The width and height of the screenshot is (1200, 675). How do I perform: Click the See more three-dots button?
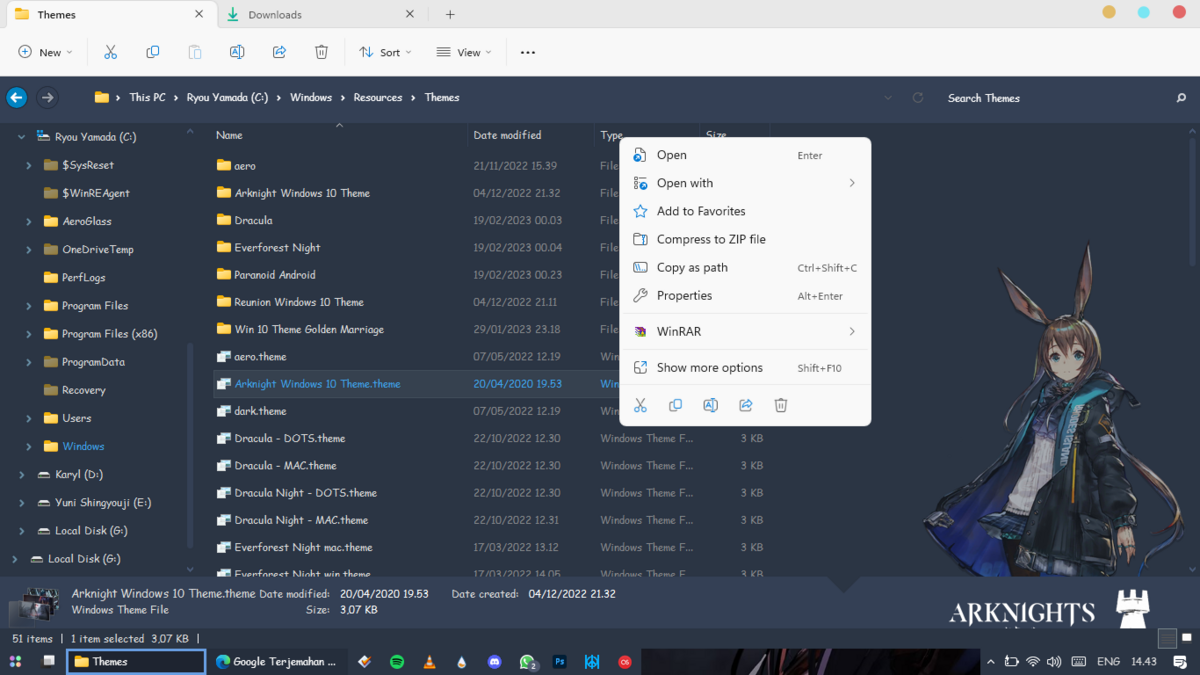pyautogui.click(x=528, y=52)
